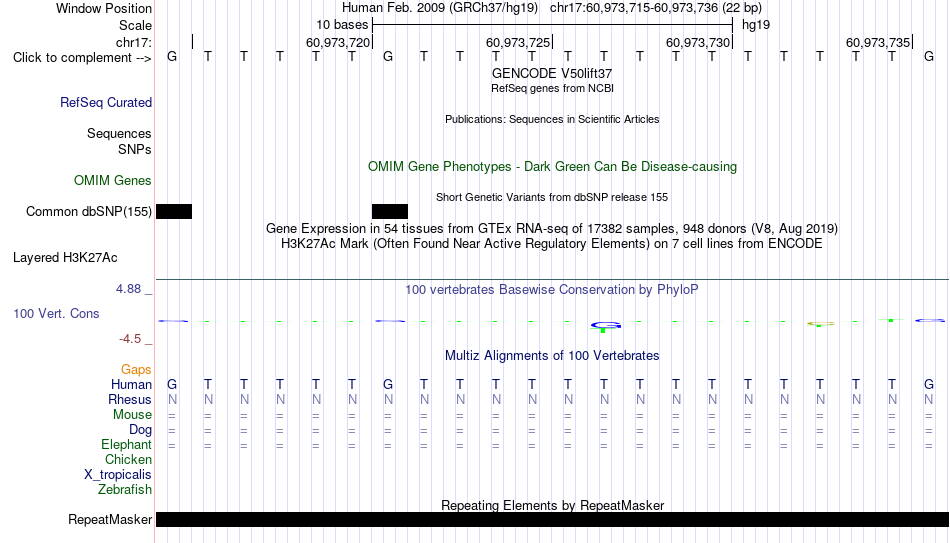Click the SNPs track label
The image size is (950, 543).
click(x=135, y=149)
